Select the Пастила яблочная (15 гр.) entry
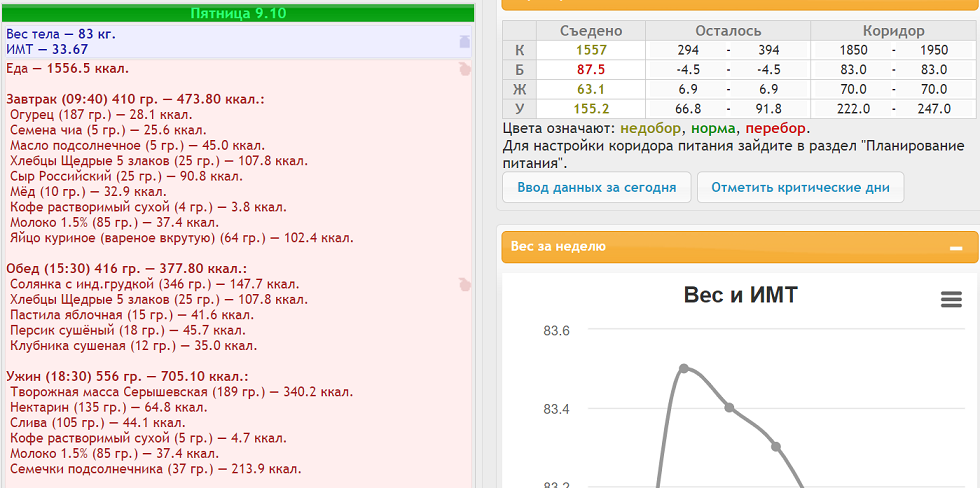 pyautogui.click(x=132, y=315)
